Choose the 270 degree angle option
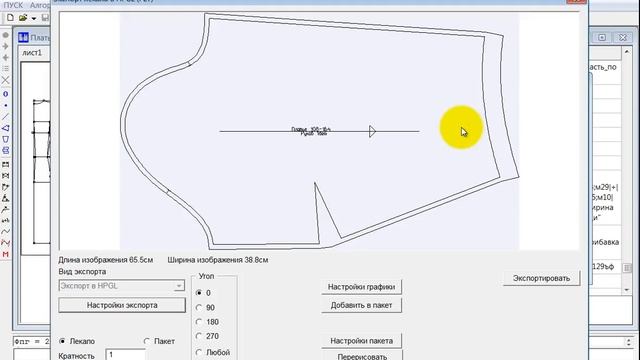 (199, 336)
